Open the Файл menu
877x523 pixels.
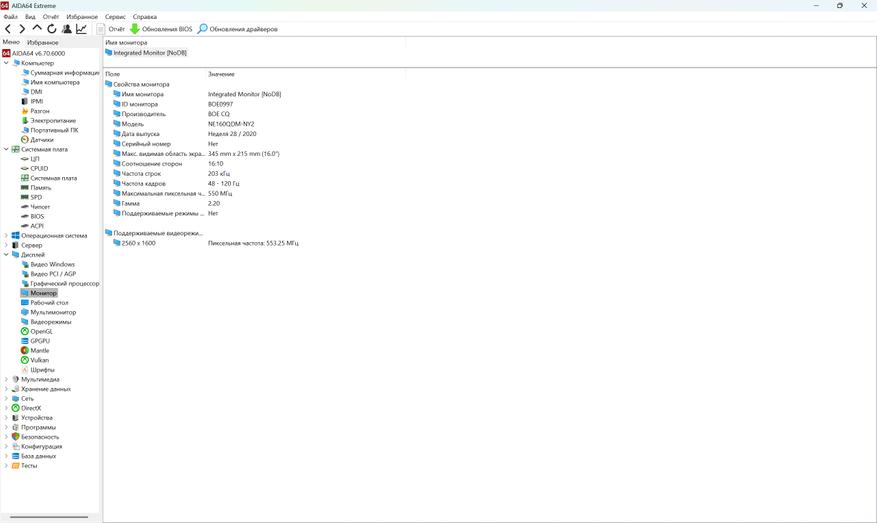coord(11,17)
